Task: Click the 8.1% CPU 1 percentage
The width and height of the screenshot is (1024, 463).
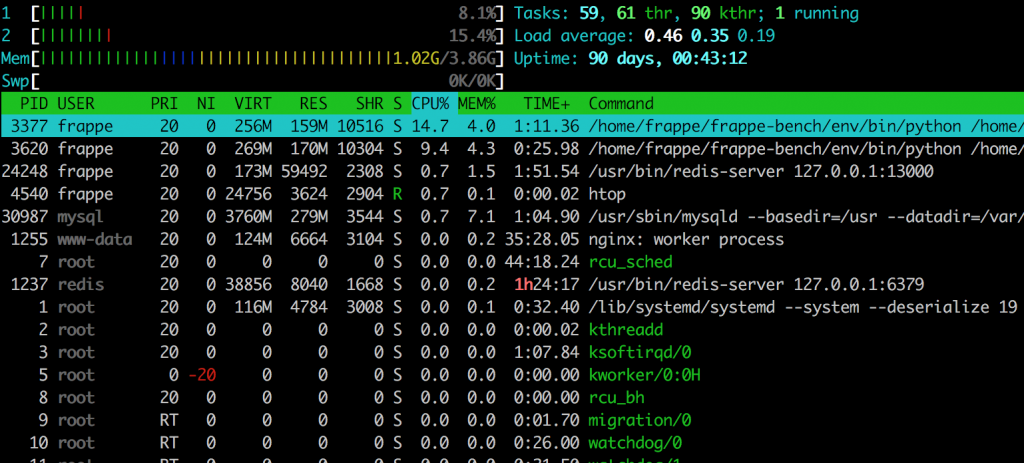Action: [477, 13]
